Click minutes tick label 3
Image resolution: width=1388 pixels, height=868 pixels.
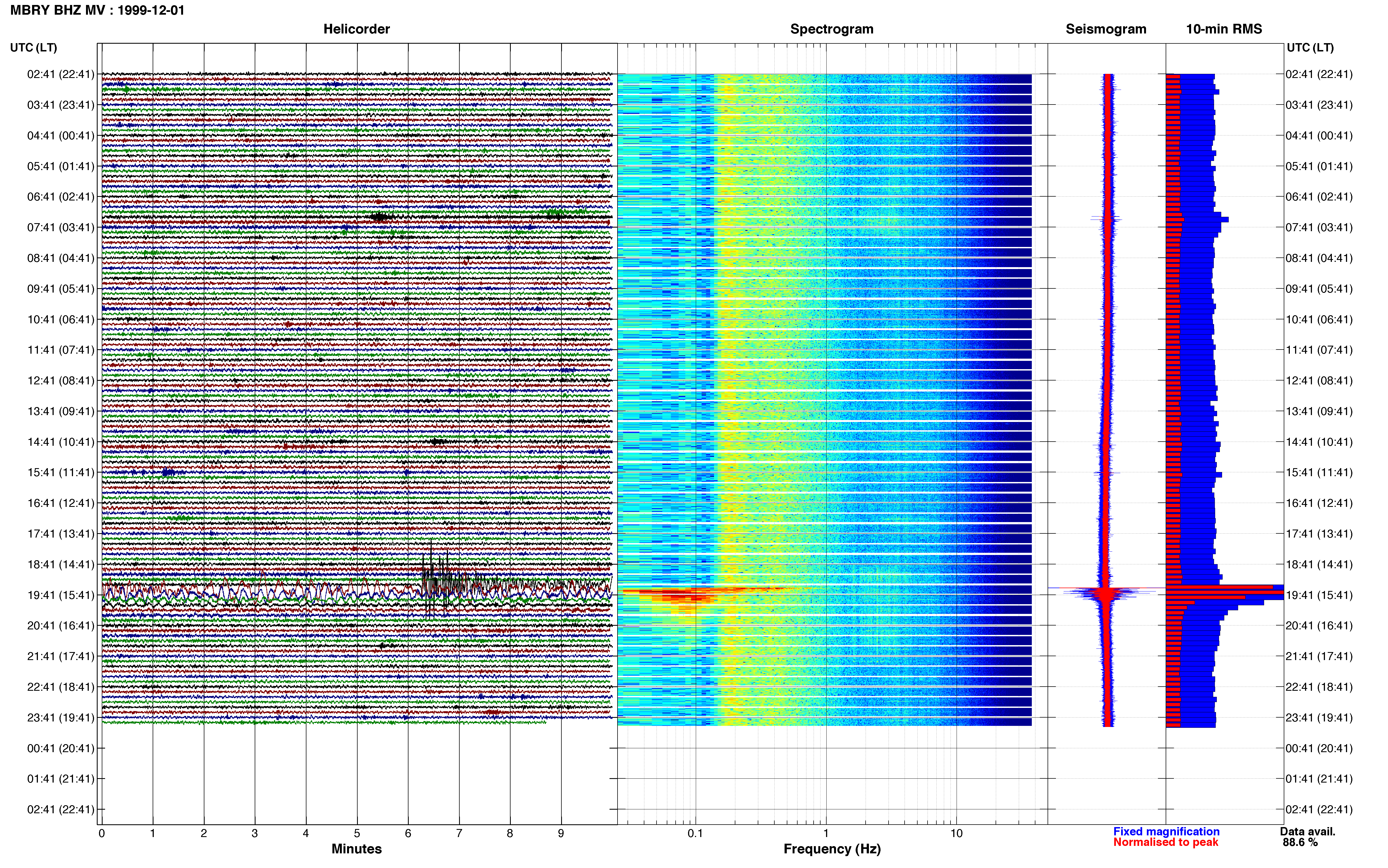[x=255, y=833]
